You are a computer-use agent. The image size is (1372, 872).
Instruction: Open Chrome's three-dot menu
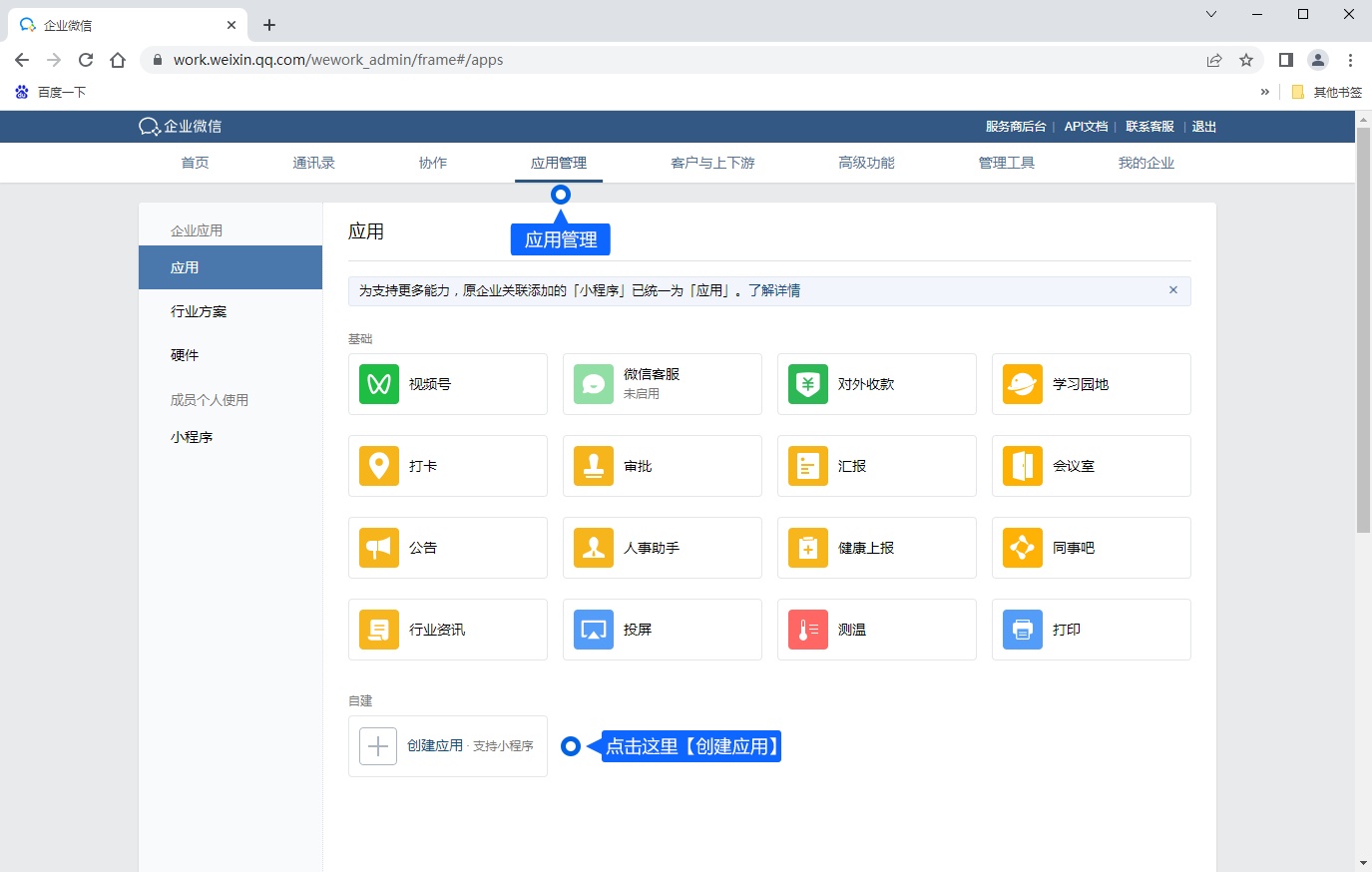[1350, 60]
